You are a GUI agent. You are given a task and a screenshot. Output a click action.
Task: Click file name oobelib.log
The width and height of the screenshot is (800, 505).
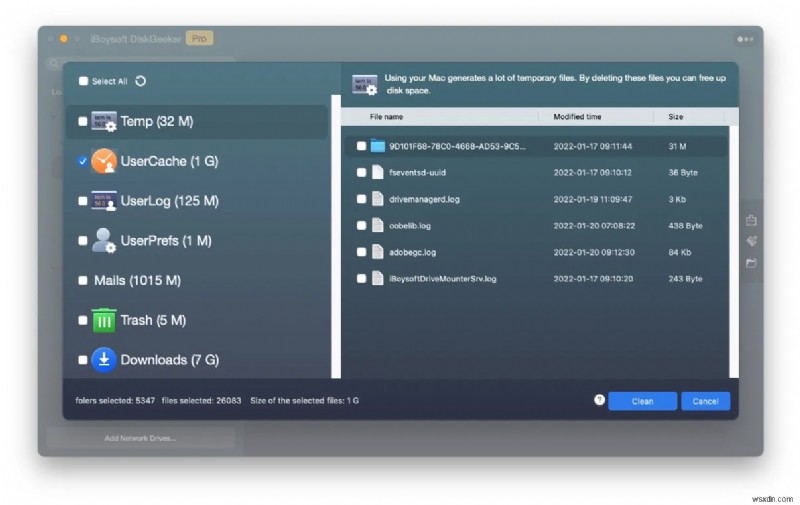click(410, 225)
